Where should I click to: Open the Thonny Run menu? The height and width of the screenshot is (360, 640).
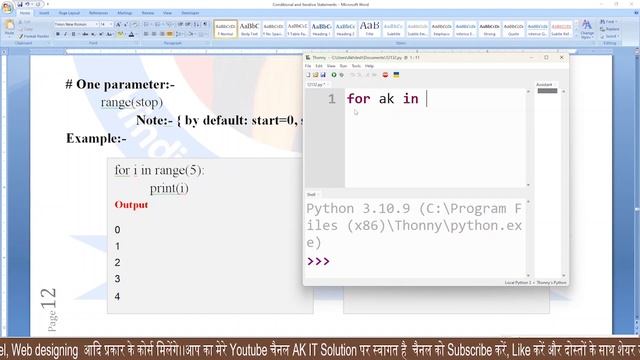point(343,66)
